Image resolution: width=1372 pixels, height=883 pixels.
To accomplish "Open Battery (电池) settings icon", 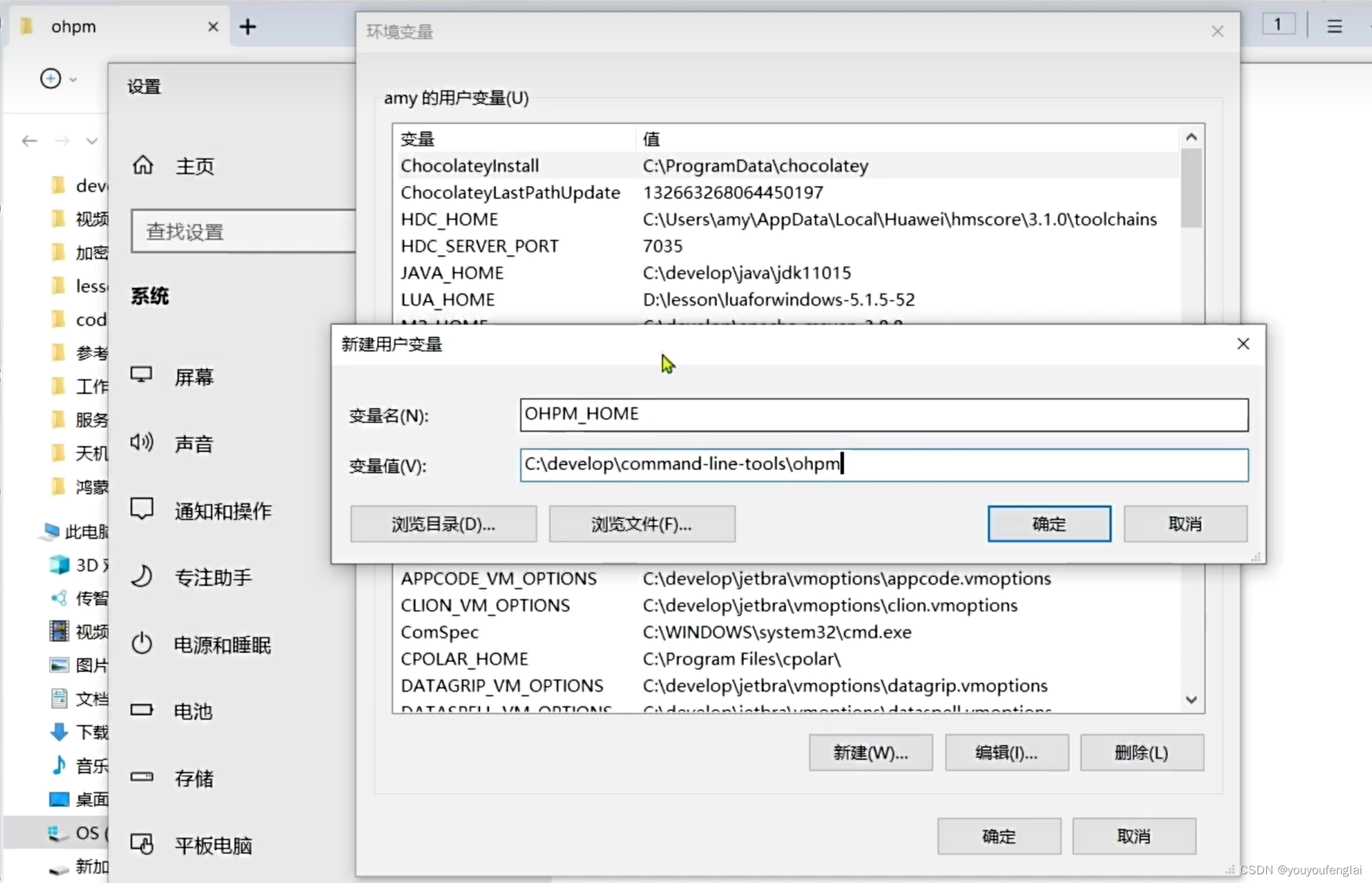I will click(141, 710).
